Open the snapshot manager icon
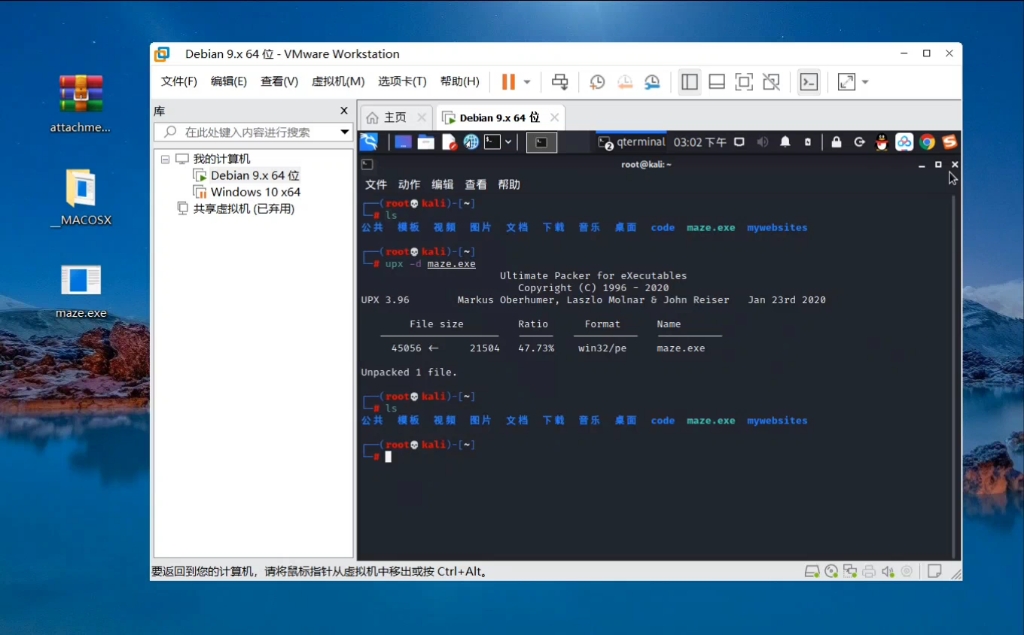The width and height of the screenshot is (1024, 635). 652,82
